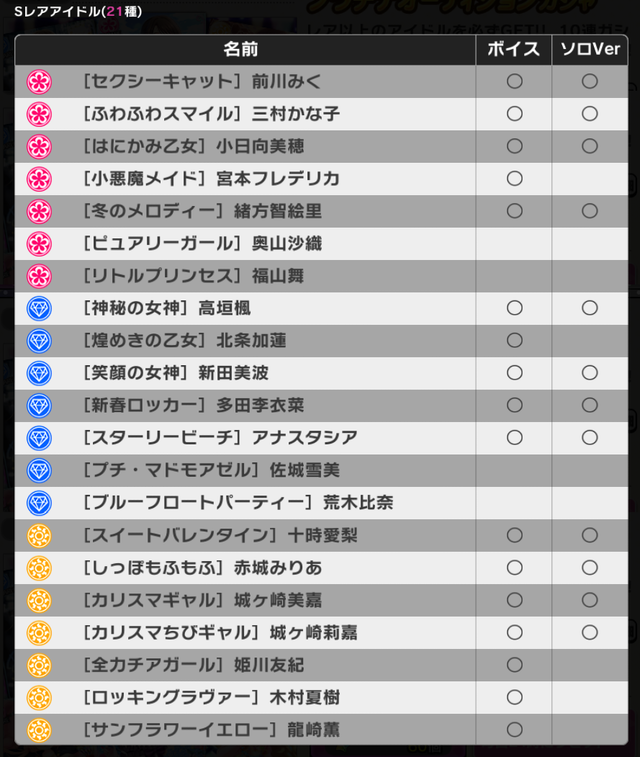
Task: Select the pink flower icon next to 三村かな子
Action: click(x=39, y=114)
